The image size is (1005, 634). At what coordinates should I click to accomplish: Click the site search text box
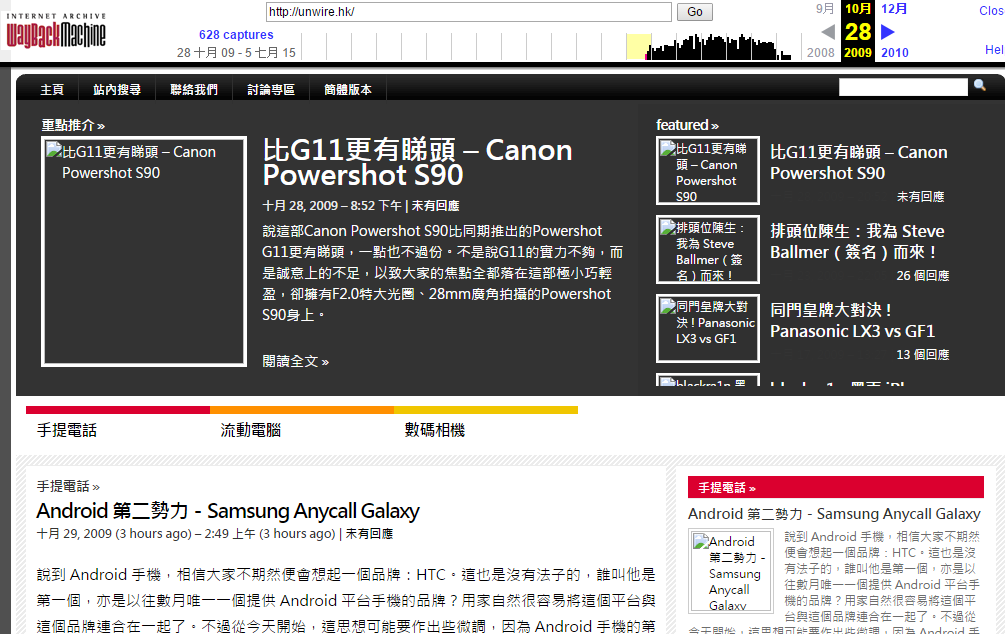click(903, 88)
